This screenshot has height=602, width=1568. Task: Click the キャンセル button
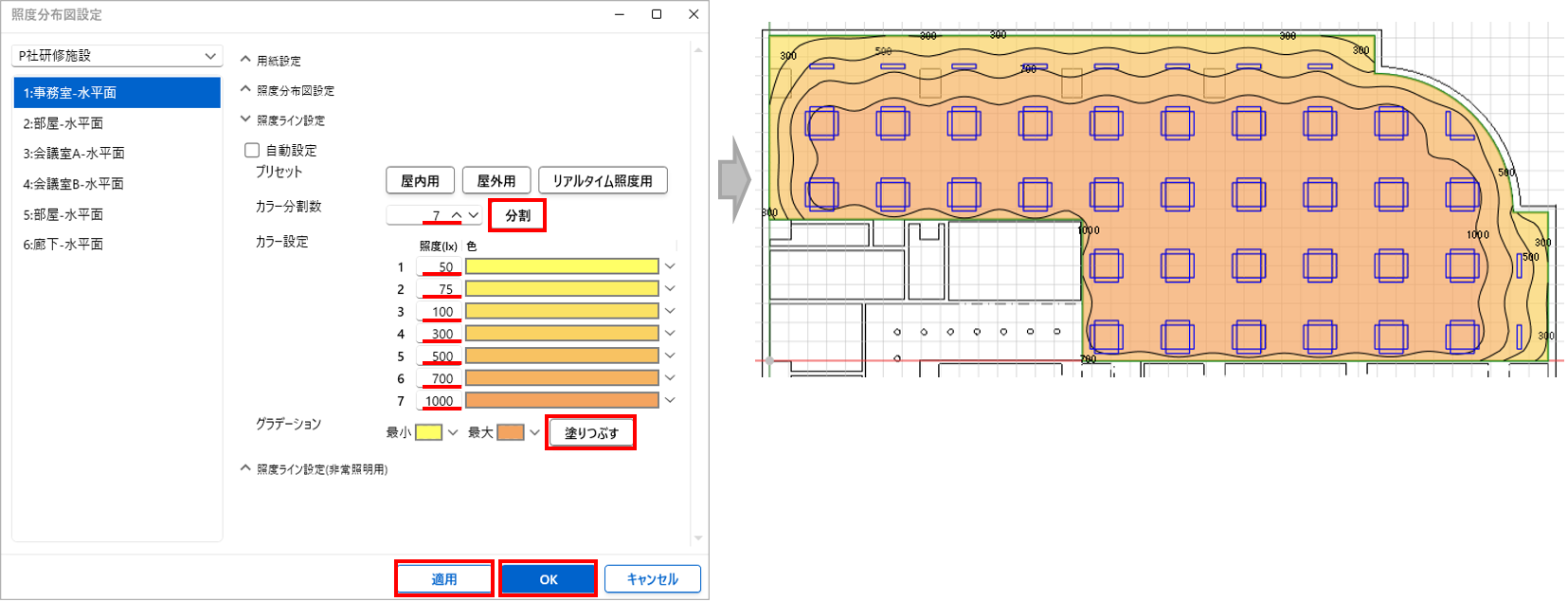[x=652, y=579]
